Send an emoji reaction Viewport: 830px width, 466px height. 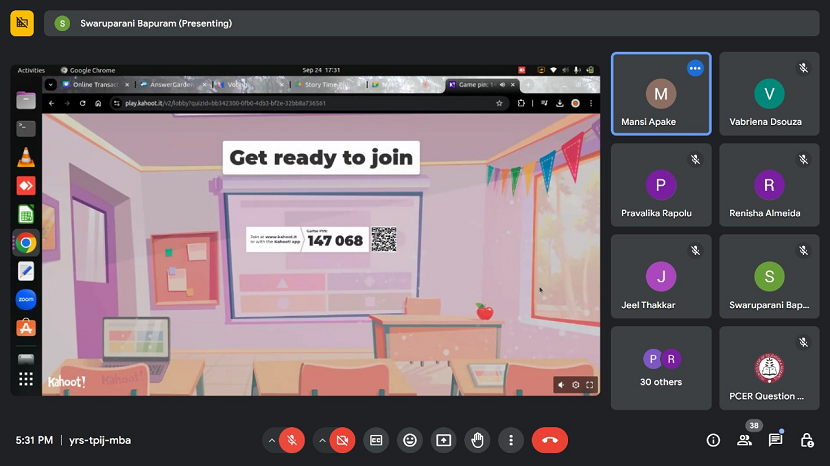(410, 440)
